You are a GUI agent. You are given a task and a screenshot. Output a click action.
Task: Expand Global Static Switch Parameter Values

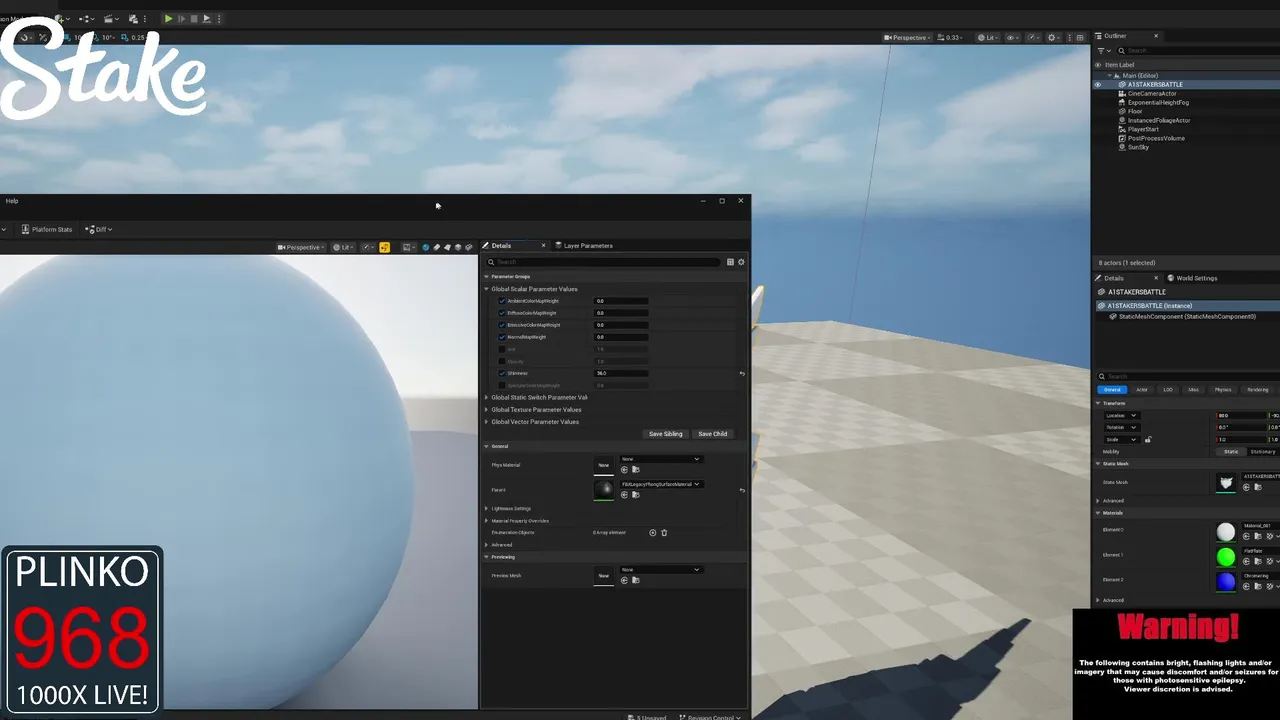pos(487,397)
